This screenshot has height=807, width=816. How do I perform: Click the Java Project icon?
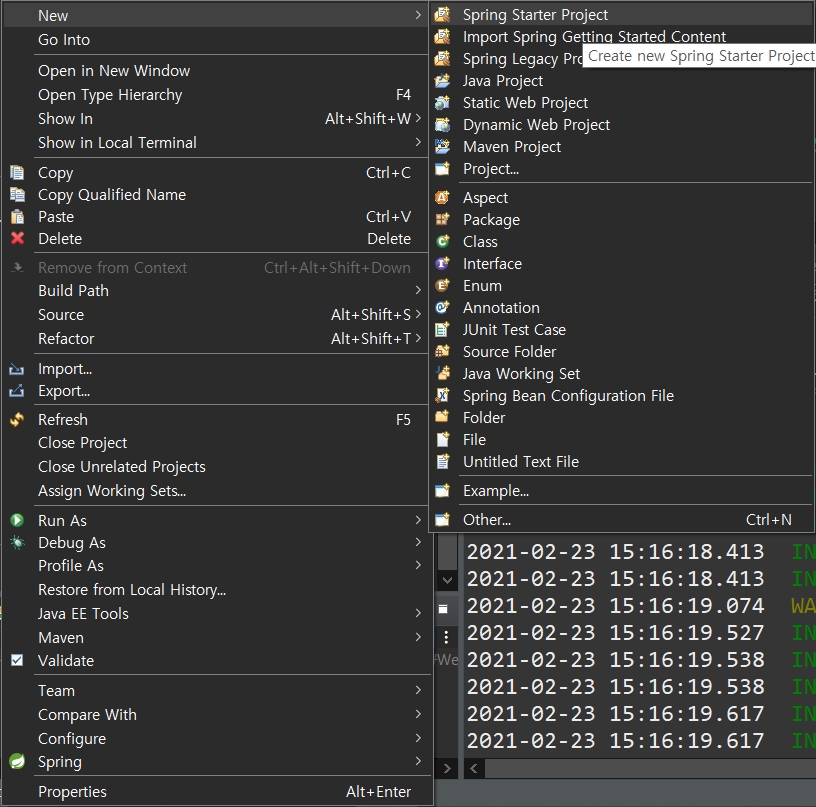click(x=442, y=81)
